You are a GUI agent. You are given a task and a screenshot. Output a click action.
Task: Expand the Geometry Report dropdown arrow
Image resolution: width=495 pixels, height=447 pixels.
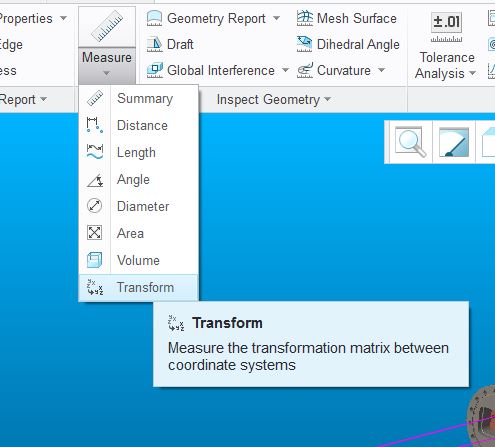pyautogui.click(x=276, y=18)
